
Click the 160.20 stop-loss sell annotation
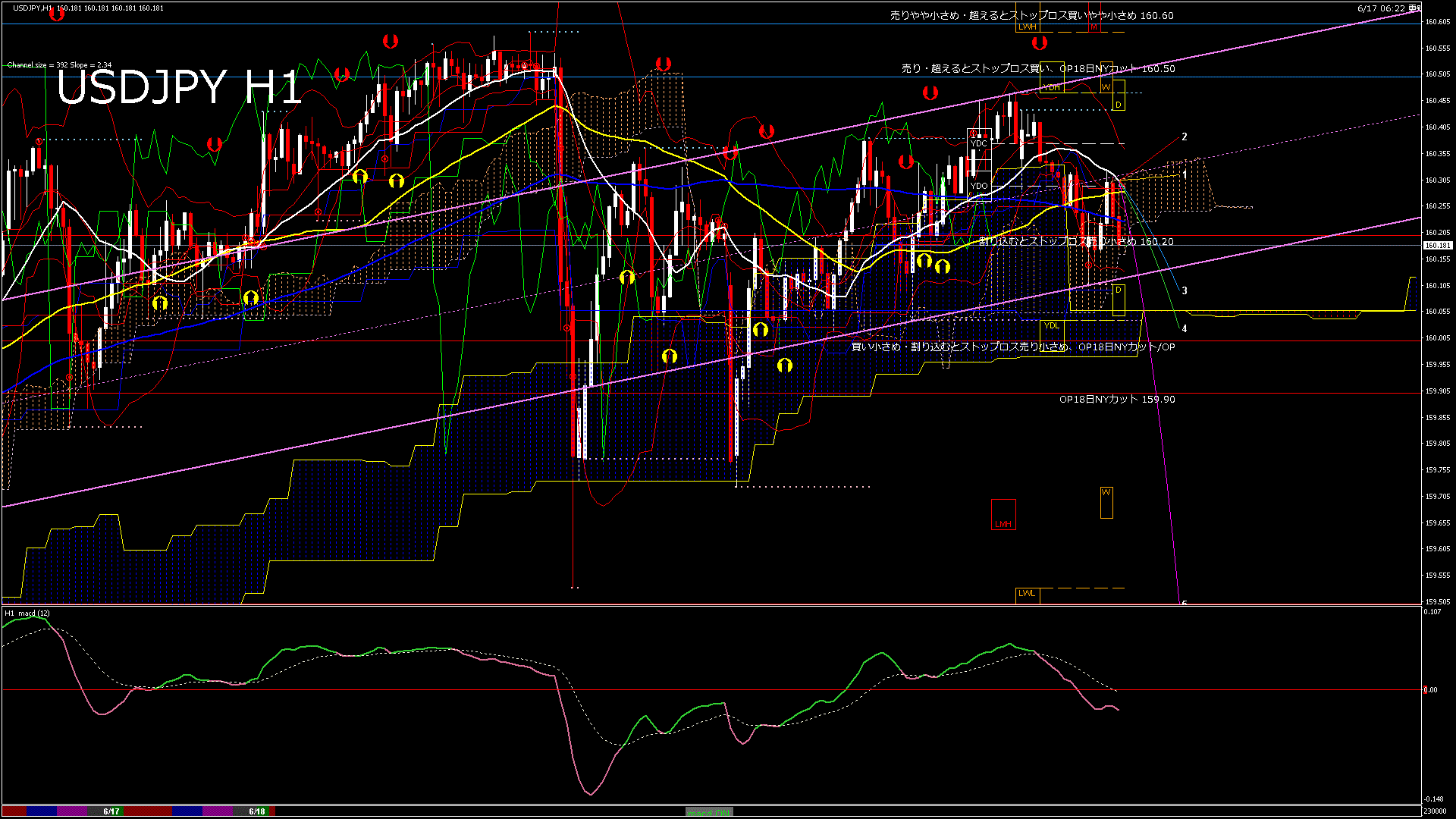(x=1076, y=241)
